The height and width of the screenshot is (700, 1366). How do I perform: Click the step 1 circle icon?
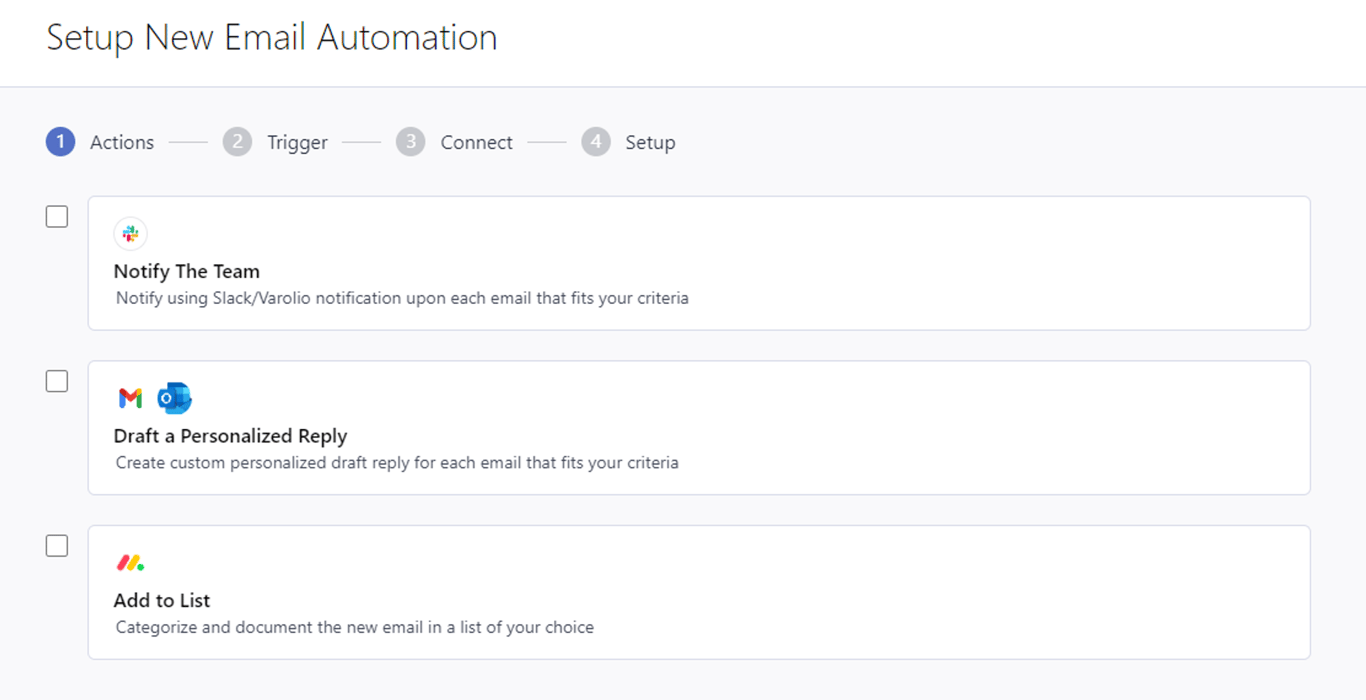pos(60,142)
